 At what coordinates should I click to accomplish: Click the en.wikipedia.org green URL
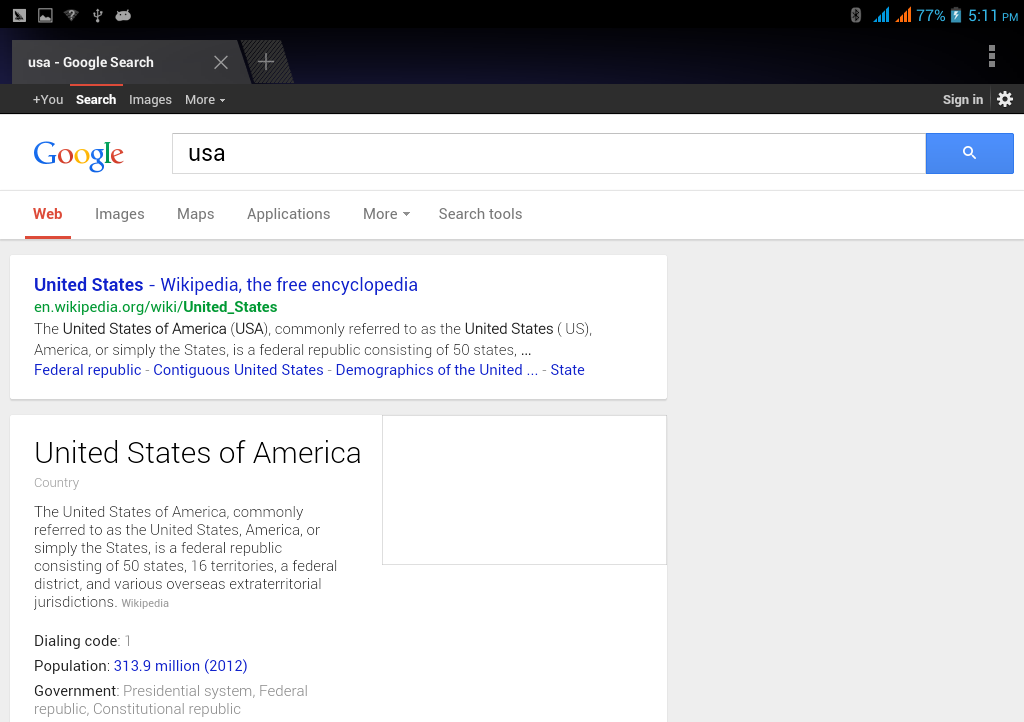point(155,307)
